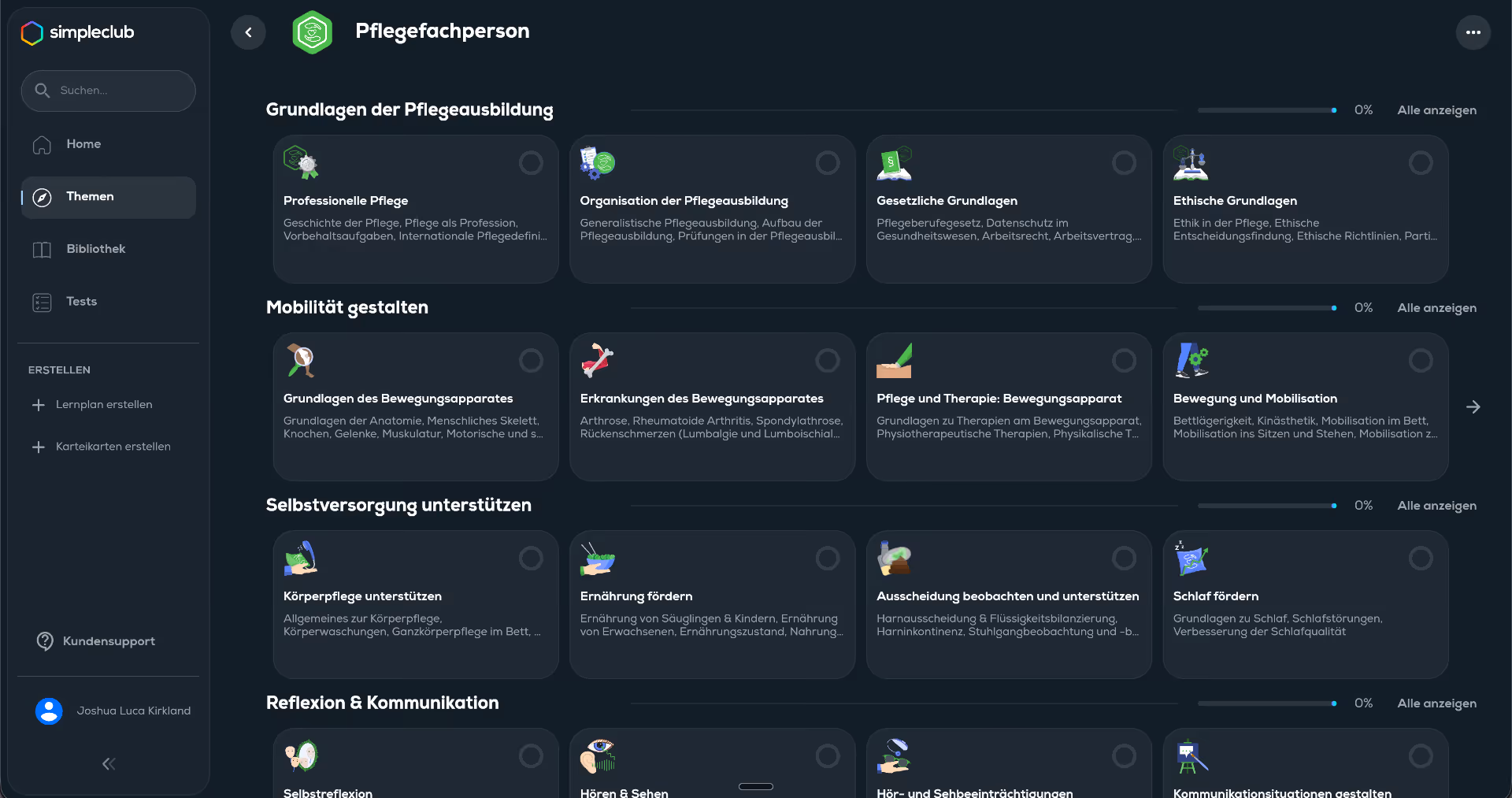Click the Grundlagen des Bewegungsapparates icon

pyautogui.click(x=301, y=361)
